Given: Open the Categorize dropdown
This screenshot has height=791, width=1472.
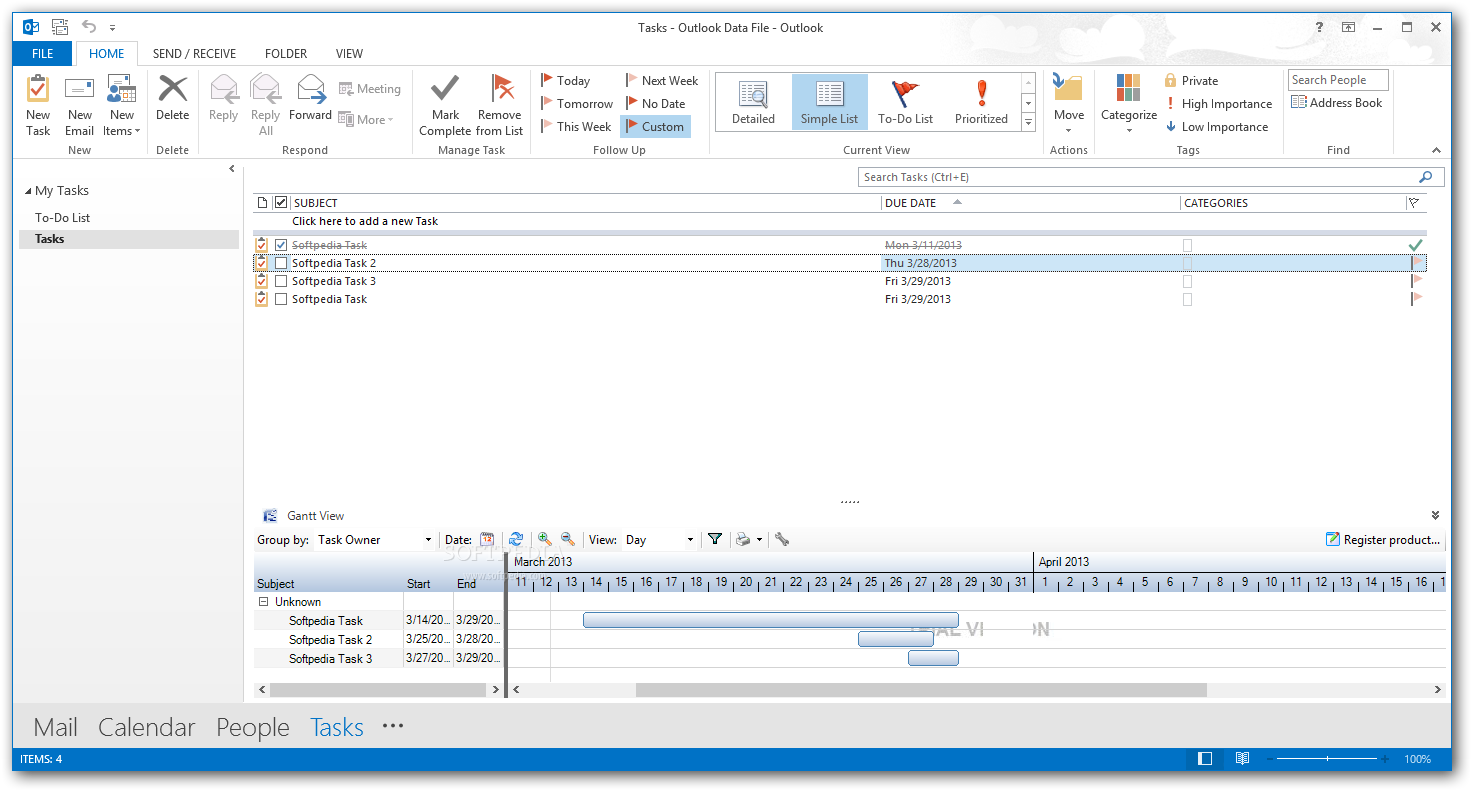Looking at the screenshot, I should 1129,106.
